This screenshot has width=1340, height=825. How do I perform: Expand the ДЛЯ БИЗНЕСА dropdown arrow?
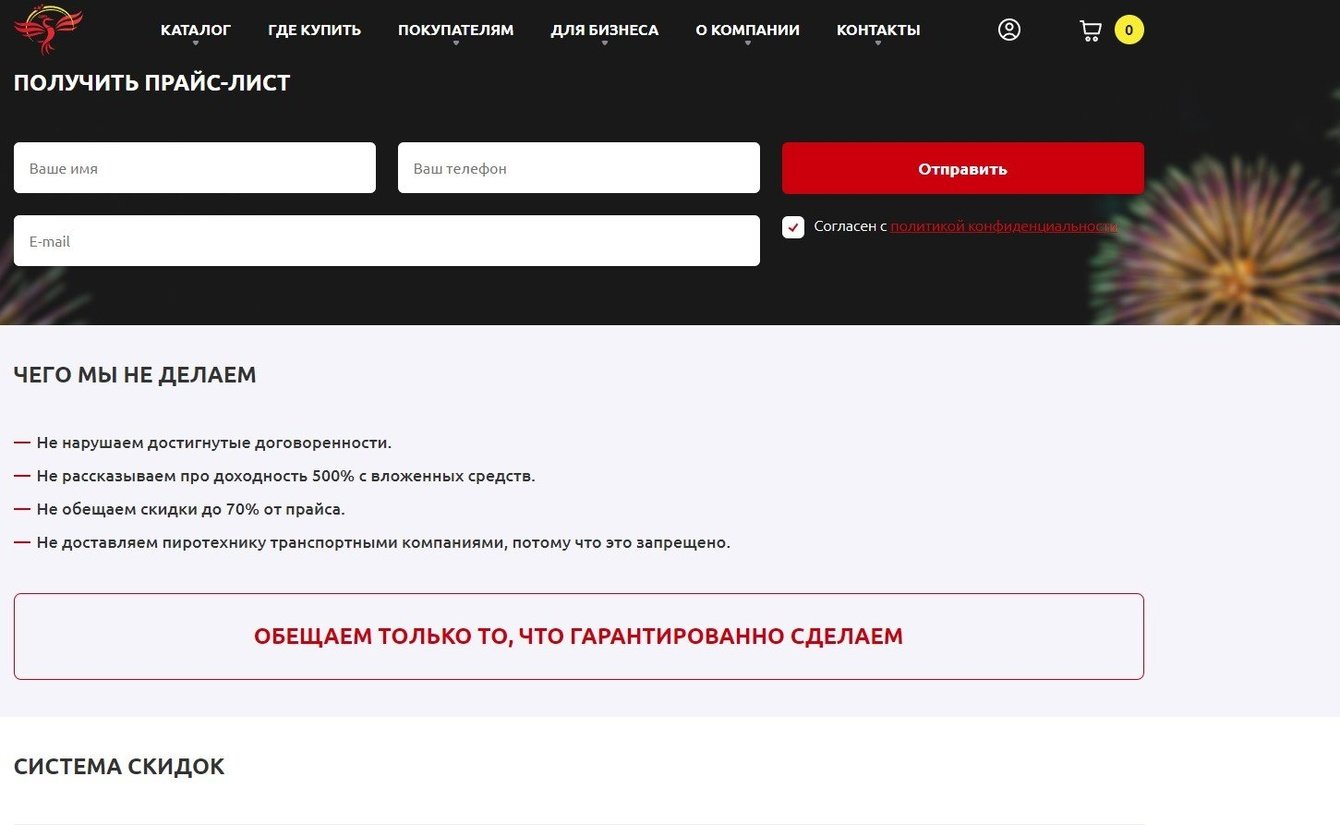(x=605, y=43)
